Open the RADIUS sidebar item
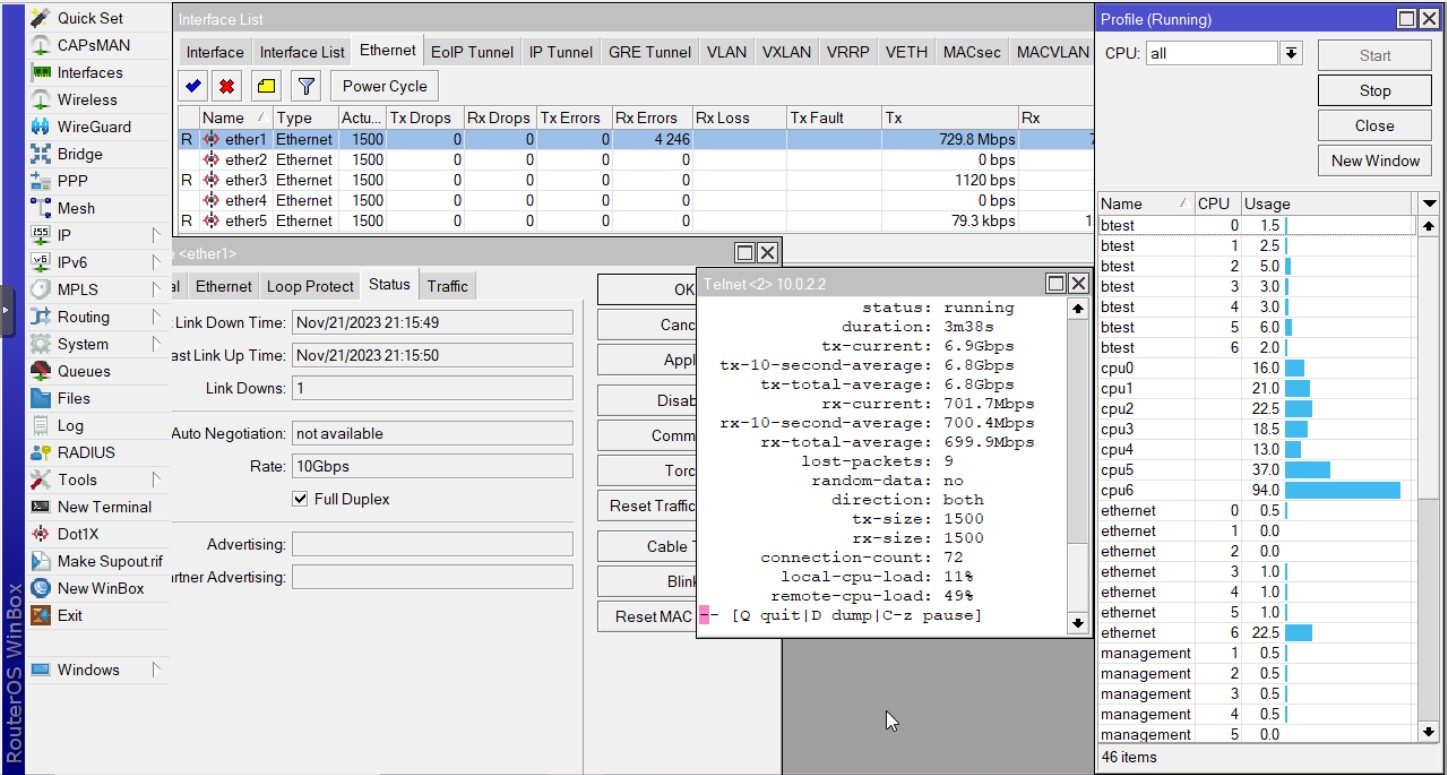Viewport: 1447px width, 775px height. pyautogui.click(x=85, y=452)
